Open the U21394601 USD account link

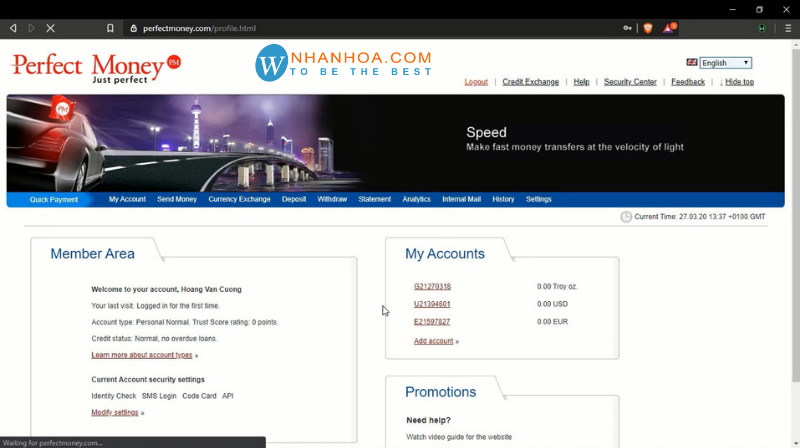tap(432, 304)
